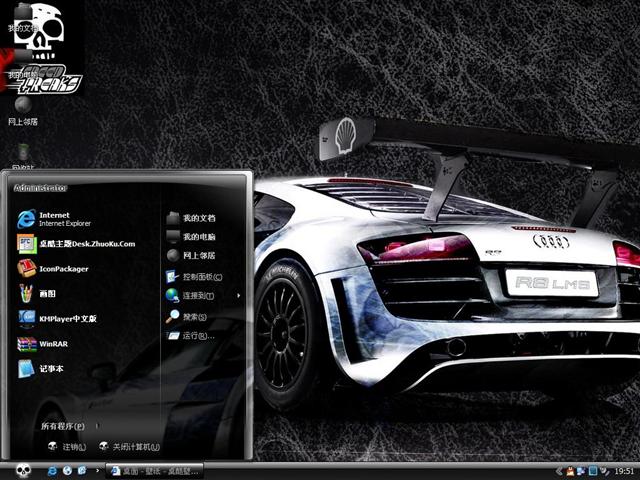Open 我的文档 desktop icon

tap(23, 20)
